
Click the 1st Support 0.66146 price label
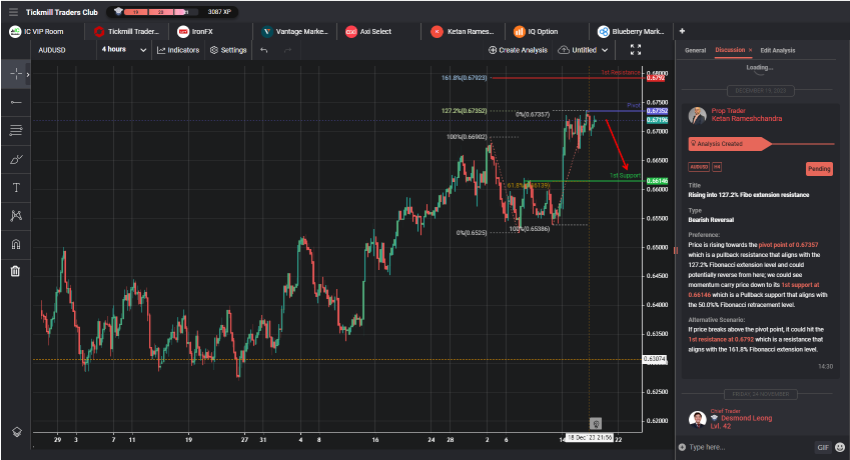point(658,181)
